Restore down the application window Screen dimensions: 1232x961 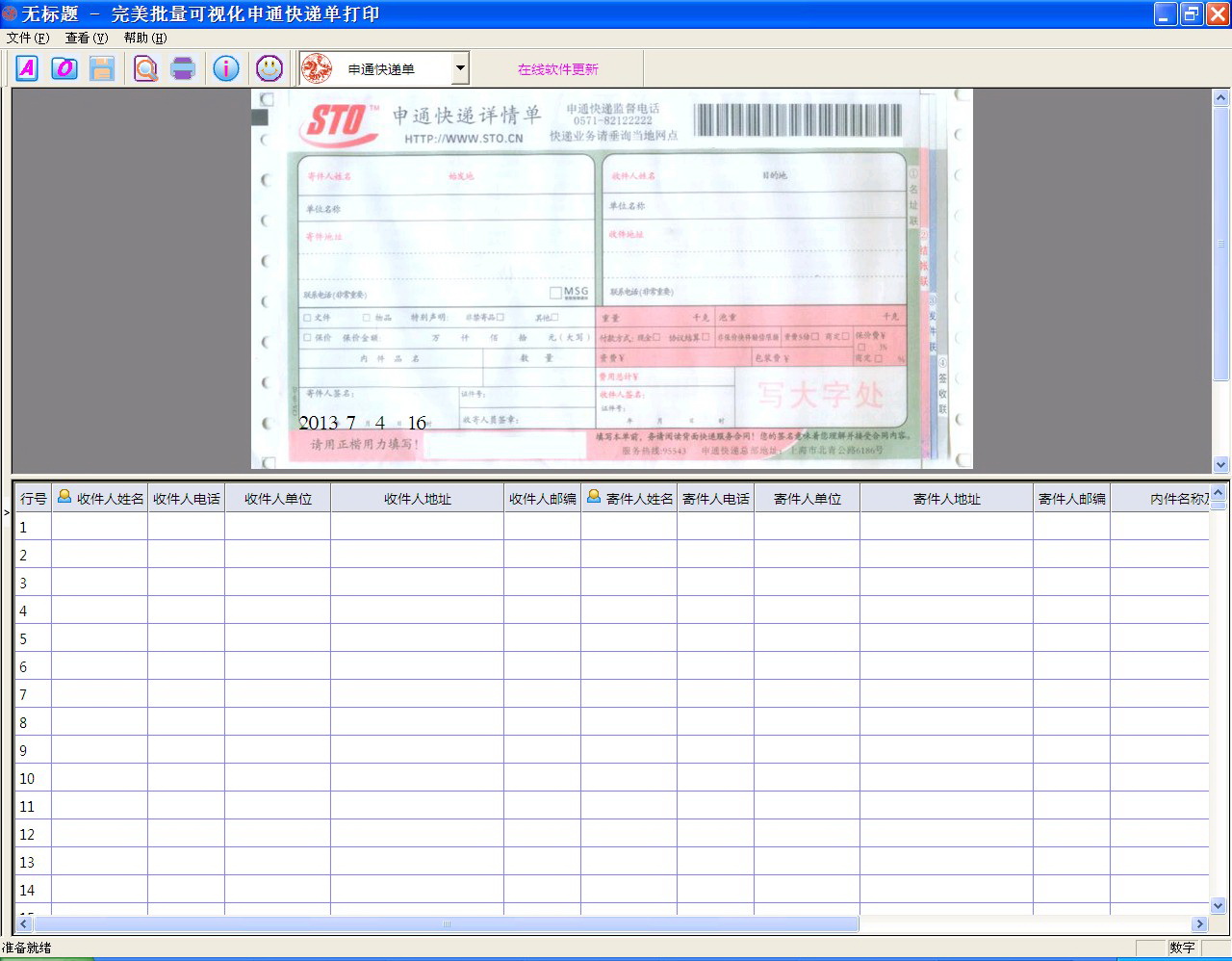click(1192, 13)
